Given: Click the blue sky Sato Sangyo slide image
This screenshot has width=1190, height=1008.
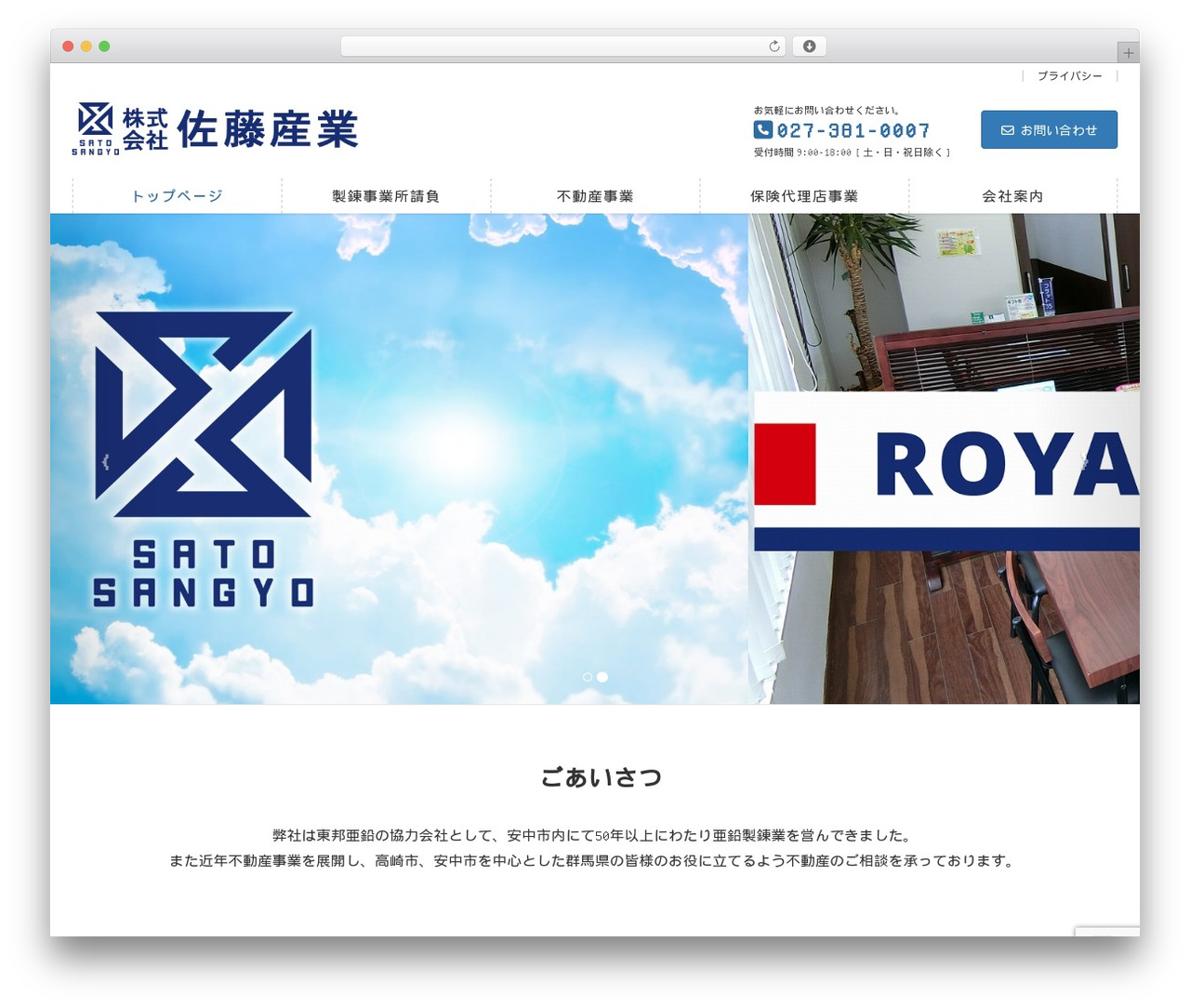Looking at the screenshot, I should coord(399,458).
